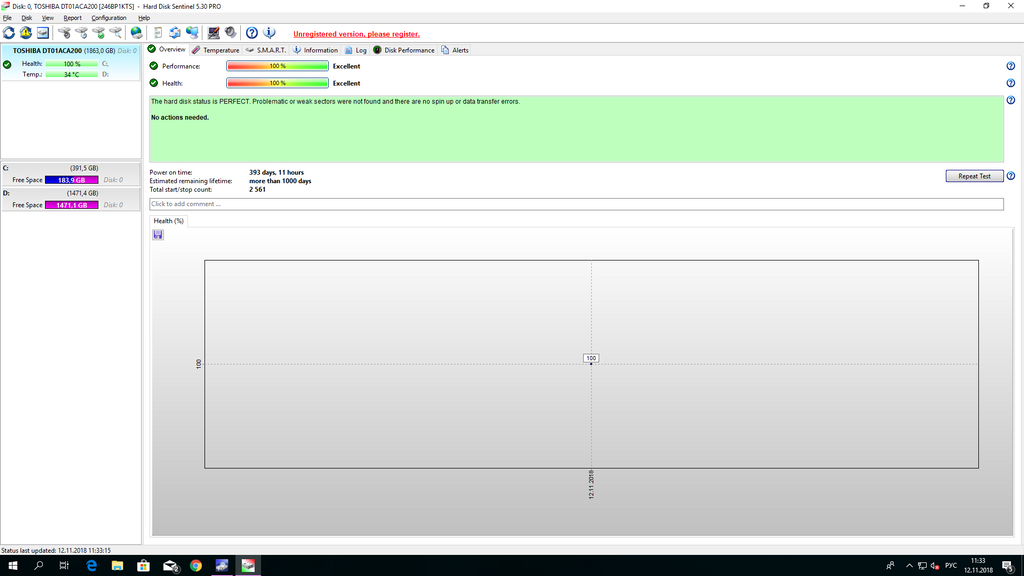Screen dimensions: 1024x576
Task: Click the D: free space bar 1471.1 GB
Action: 72,205
